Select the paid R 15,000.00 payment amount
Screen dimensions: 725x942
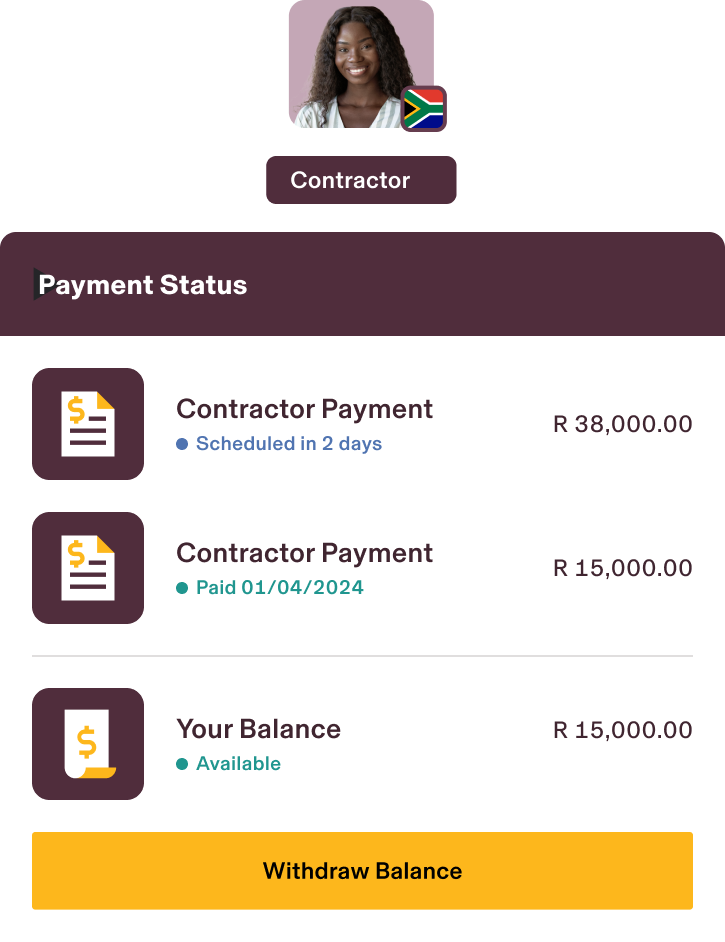pos(623,568)
